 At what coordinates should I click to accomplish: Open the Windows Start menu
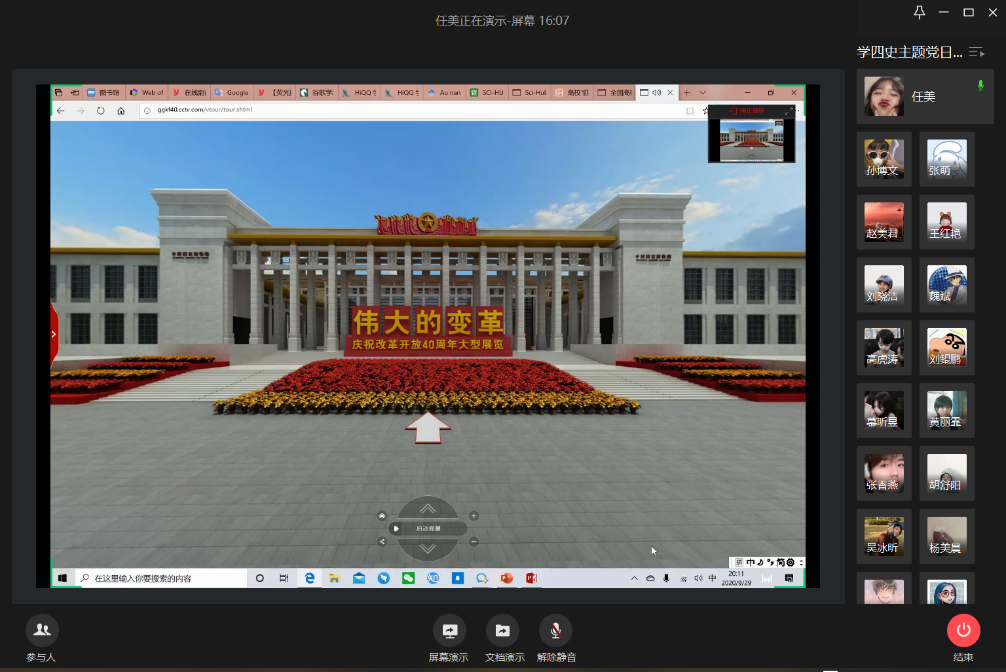click(x=62, y=578)
